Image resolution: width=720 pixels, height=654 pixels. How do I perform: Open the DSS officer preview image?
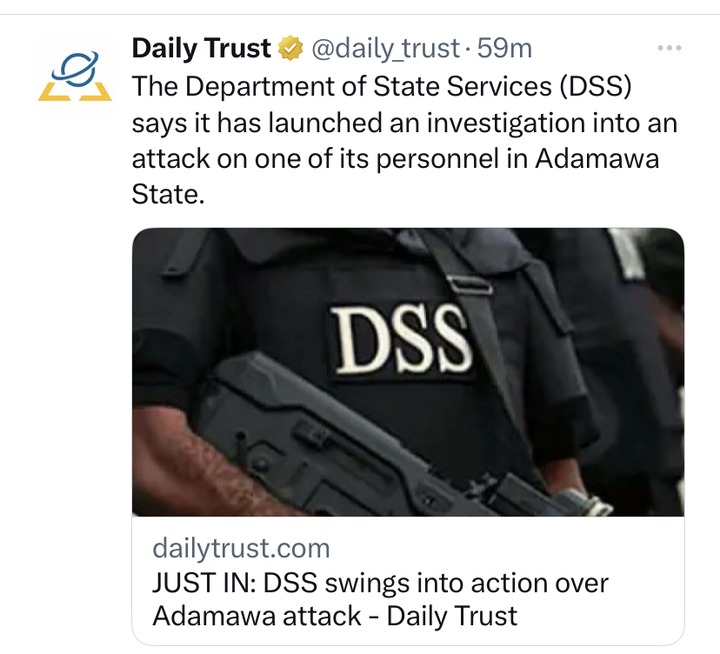coord(408,372)
